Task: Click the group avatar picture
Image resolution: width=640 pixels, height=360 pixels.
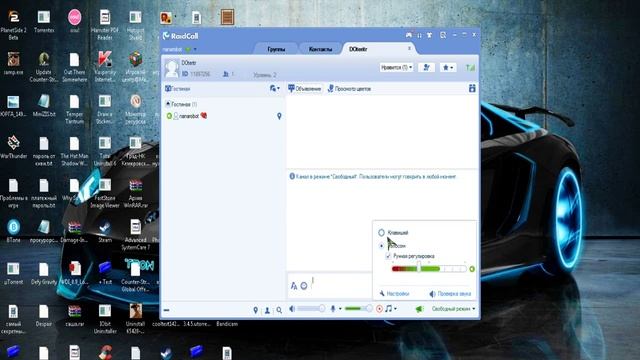Action: (172, 68)
